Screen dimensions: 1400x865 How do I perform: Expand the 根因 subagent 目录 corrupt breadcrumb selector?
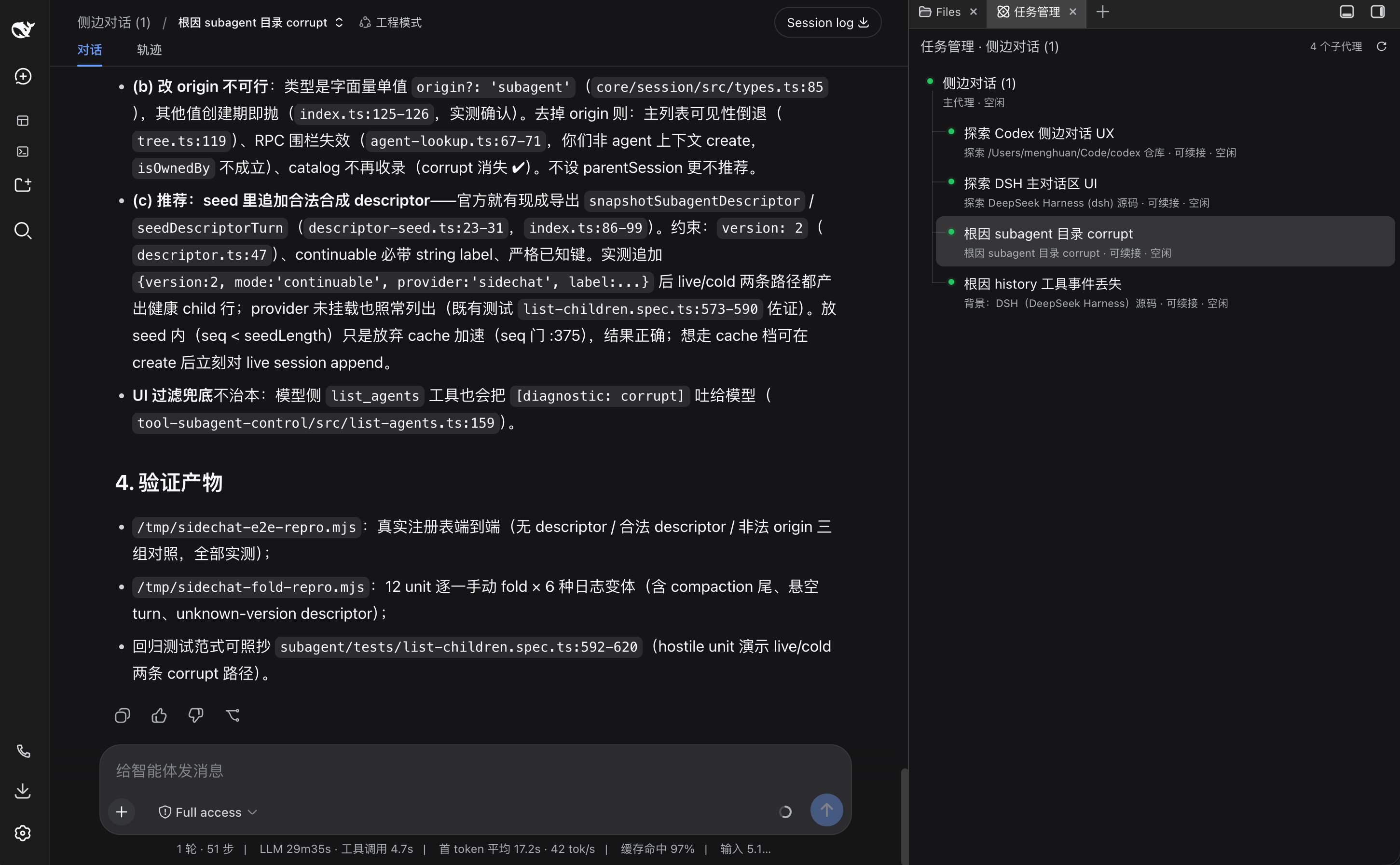[261, 22]
